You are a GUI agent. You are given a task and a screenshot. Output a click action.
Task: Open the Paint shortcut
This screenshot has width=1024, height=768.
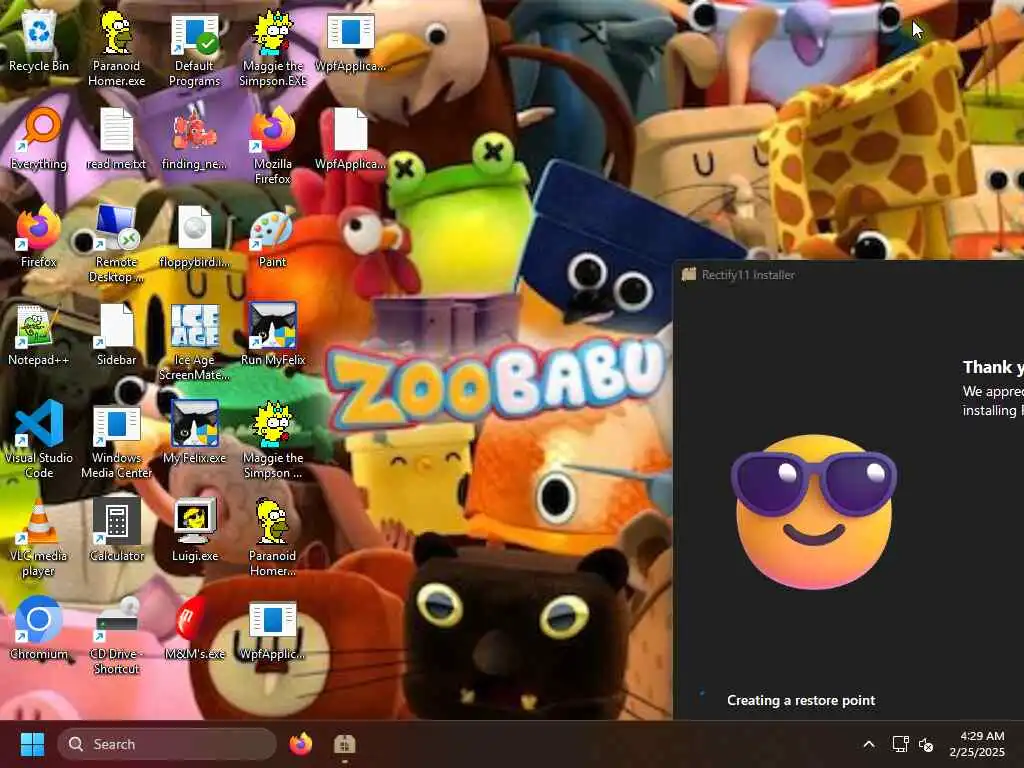click(x=272, y=237)
